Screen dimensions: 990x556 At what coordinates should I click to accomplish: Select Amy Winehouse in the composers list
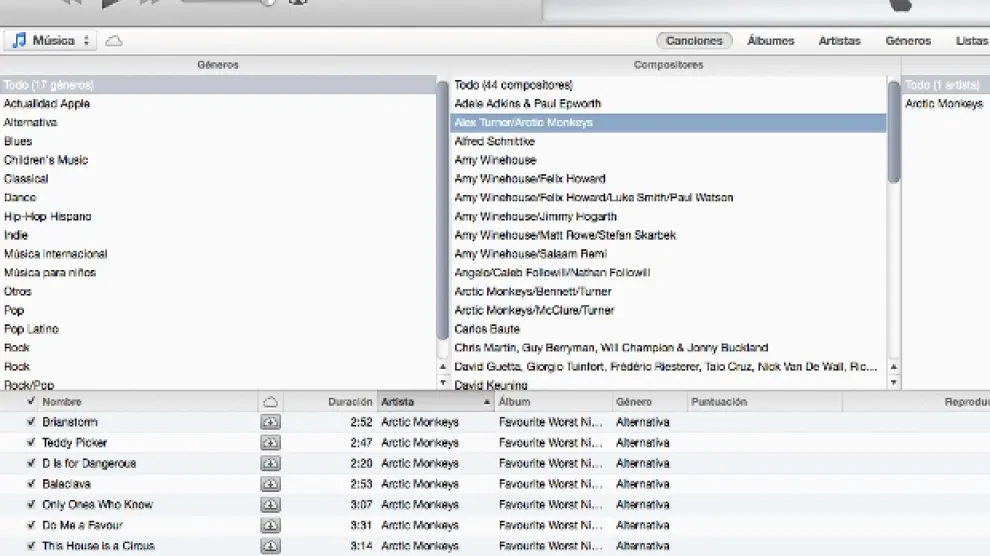pyautogui.click(x=495, y=160)
